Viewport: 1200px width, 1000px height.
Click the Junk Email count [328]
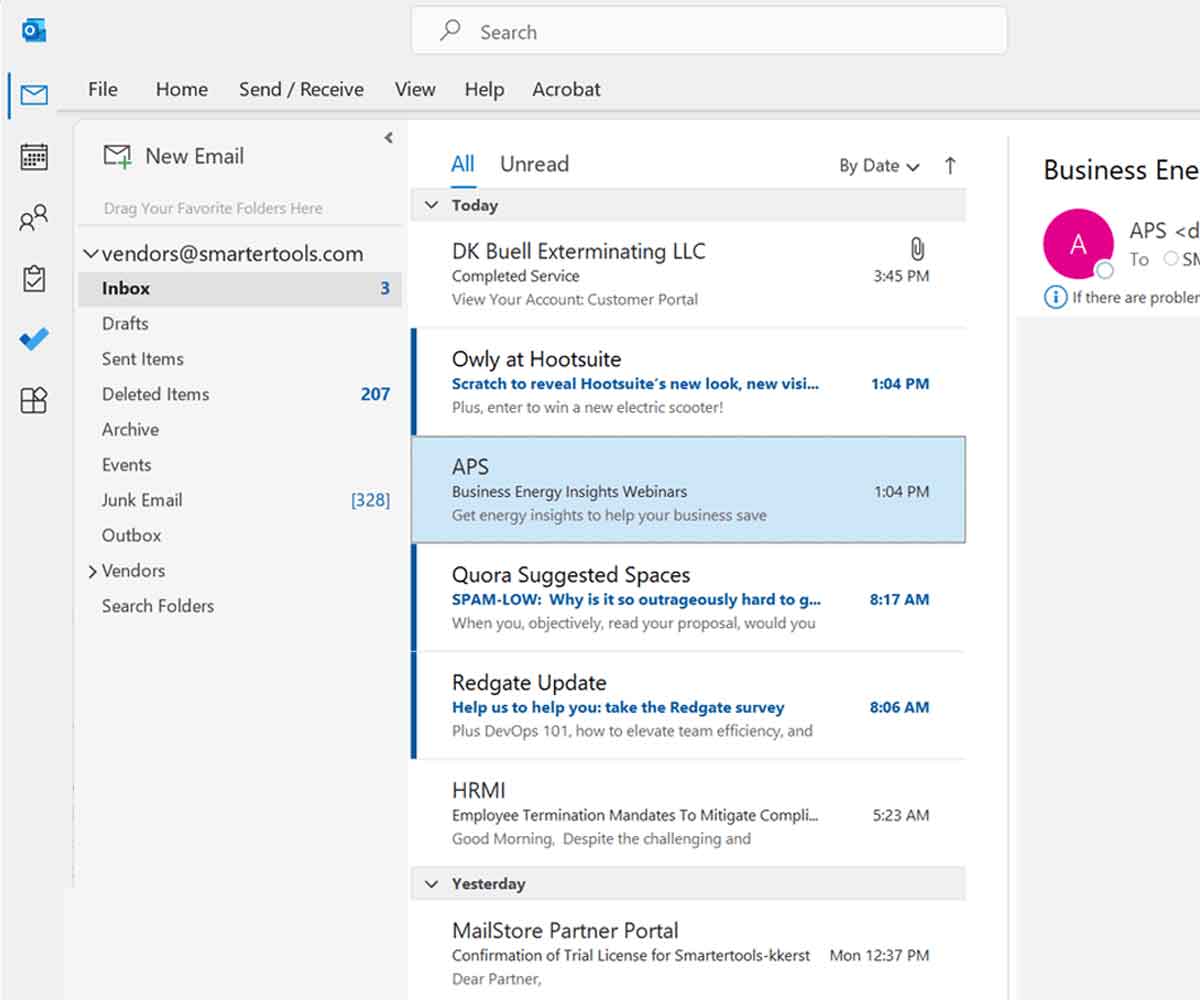pyautogui.click(x=370, y=500)
